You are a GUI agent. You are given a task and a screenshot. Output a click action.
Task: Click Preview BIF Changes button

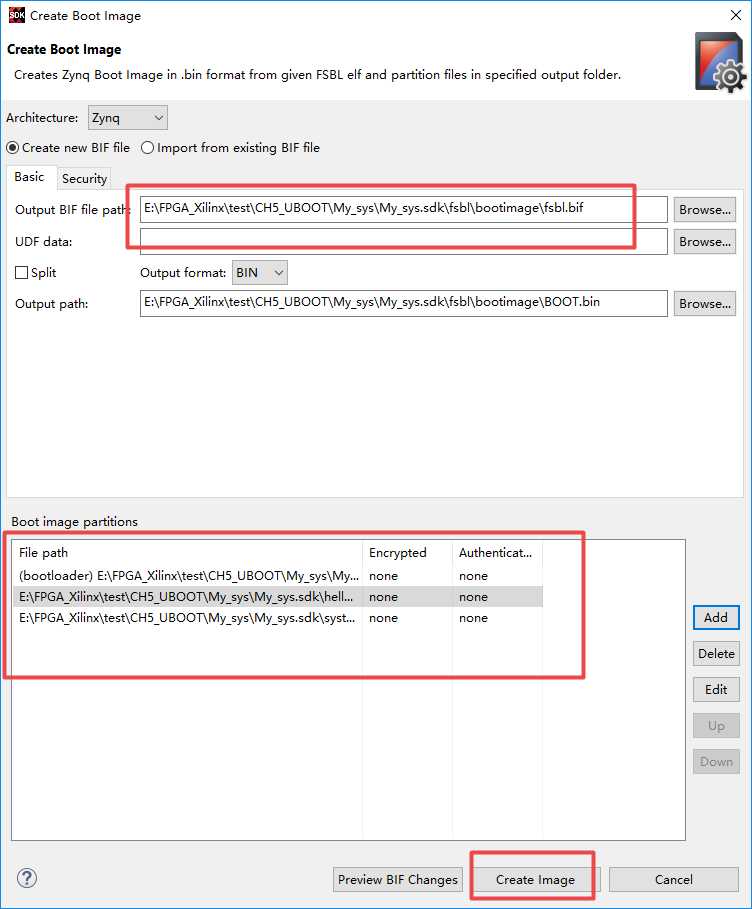pos(398,879)
